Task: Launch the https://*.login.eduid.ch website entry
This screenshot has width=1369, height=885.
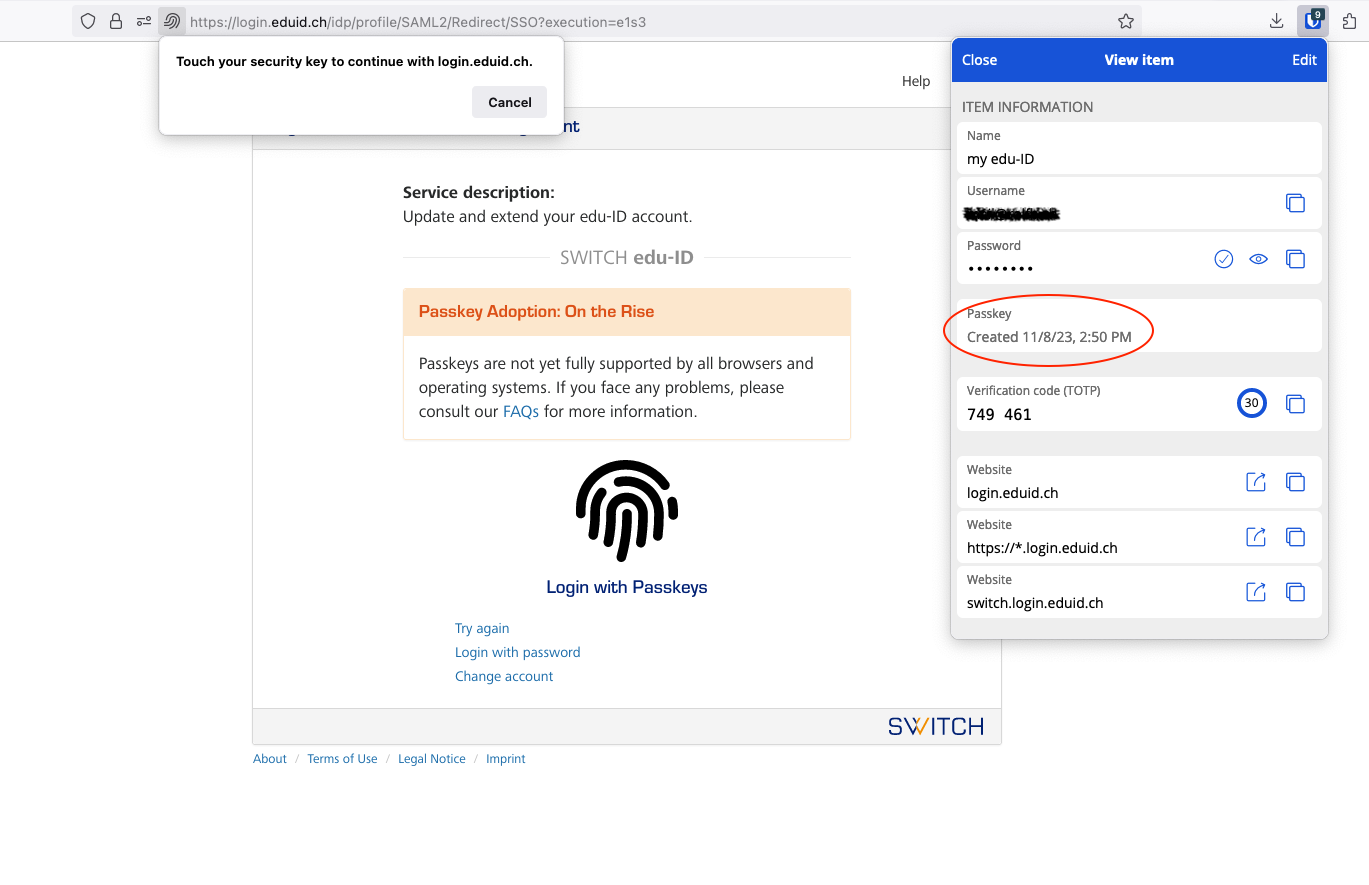Action: pyautogui.click(x=1256, y=537)
